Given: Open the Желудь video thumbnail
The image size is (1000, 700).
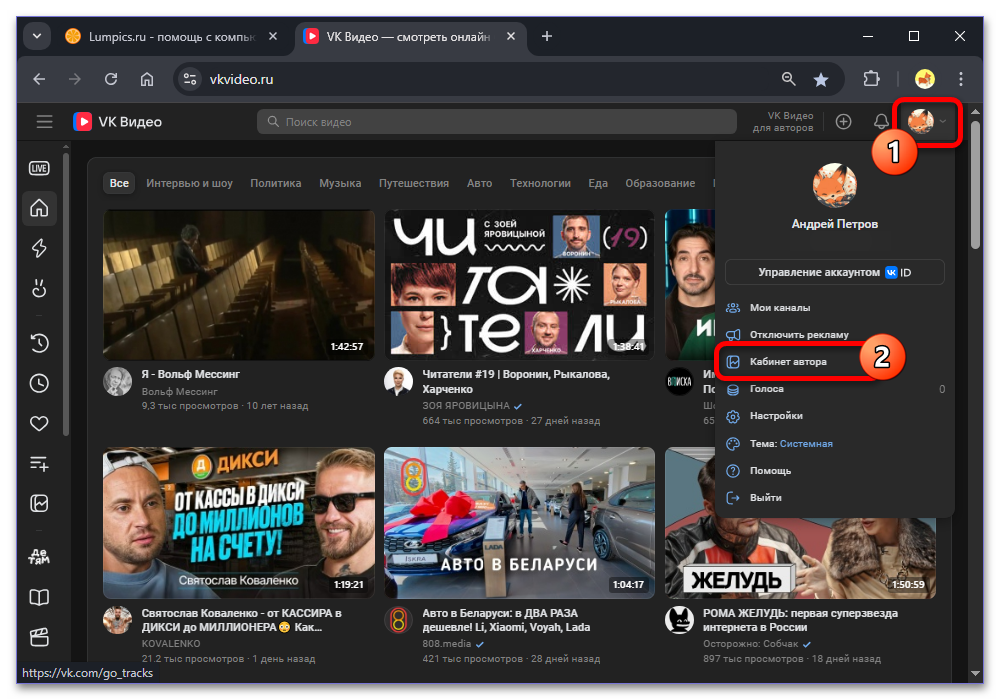Looking at the screenshot, I should pyautogui.click(x=800, y=557).
